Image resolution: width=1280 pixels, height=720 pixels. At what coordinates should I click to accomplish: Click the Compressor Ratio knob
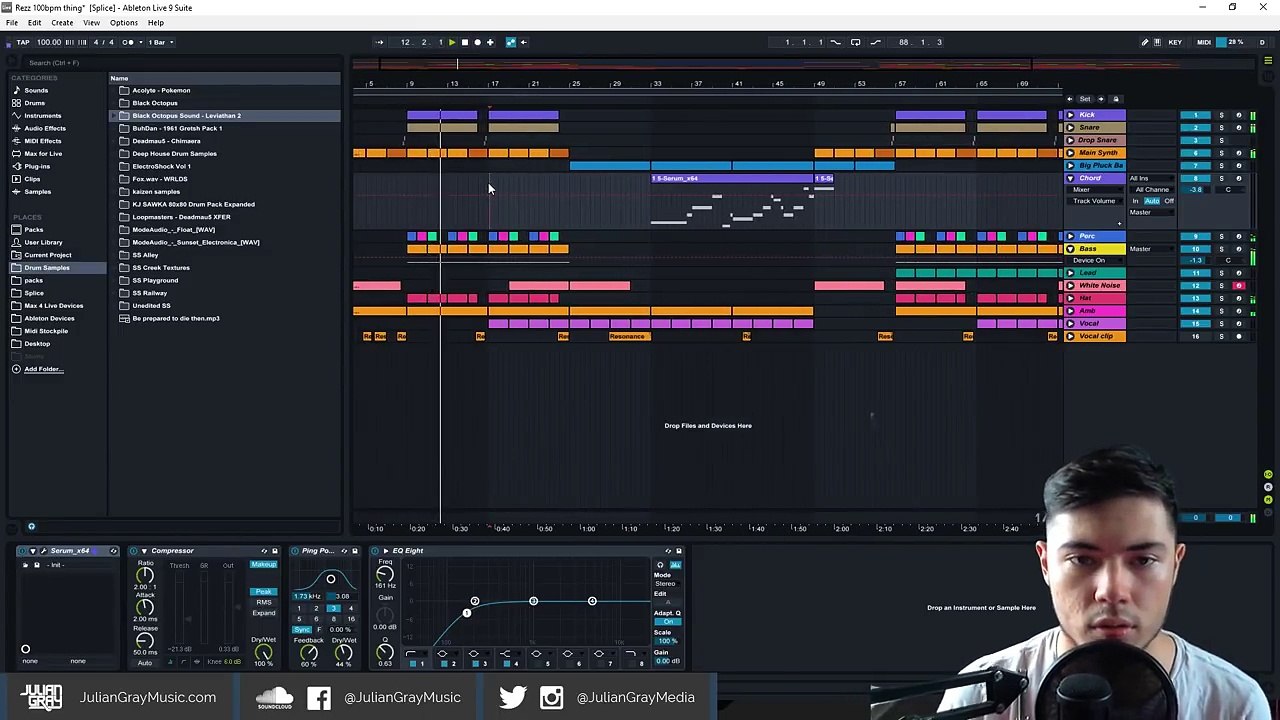[x=145, y=574]
